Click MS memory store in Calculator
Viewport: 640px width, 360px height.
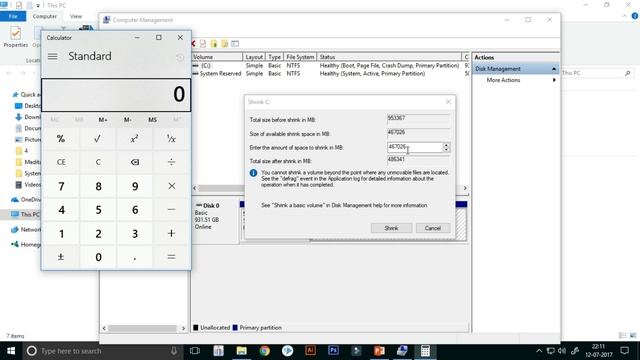pos(152,120)
